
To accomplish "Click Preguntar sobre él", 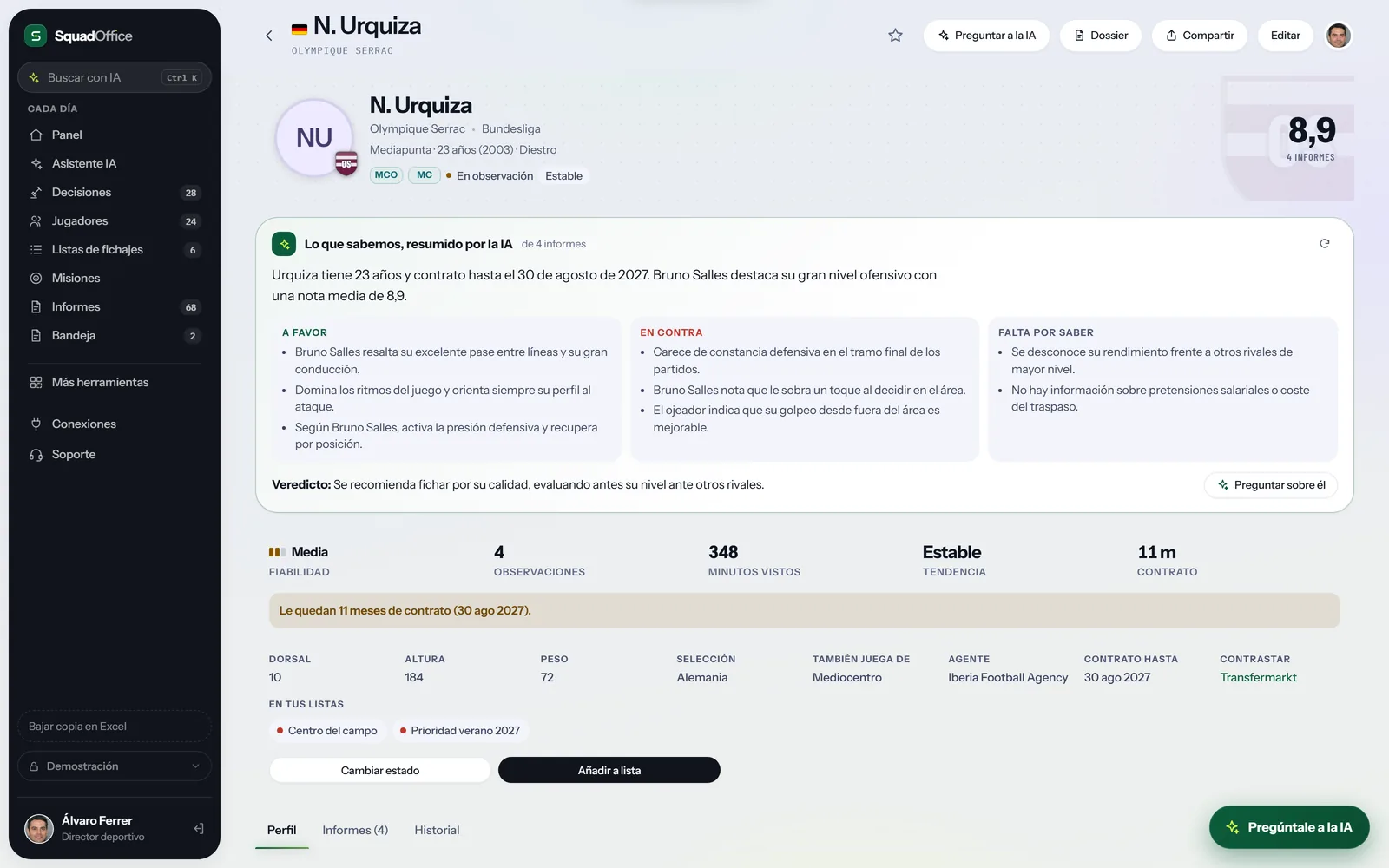I will point(1270,485).
